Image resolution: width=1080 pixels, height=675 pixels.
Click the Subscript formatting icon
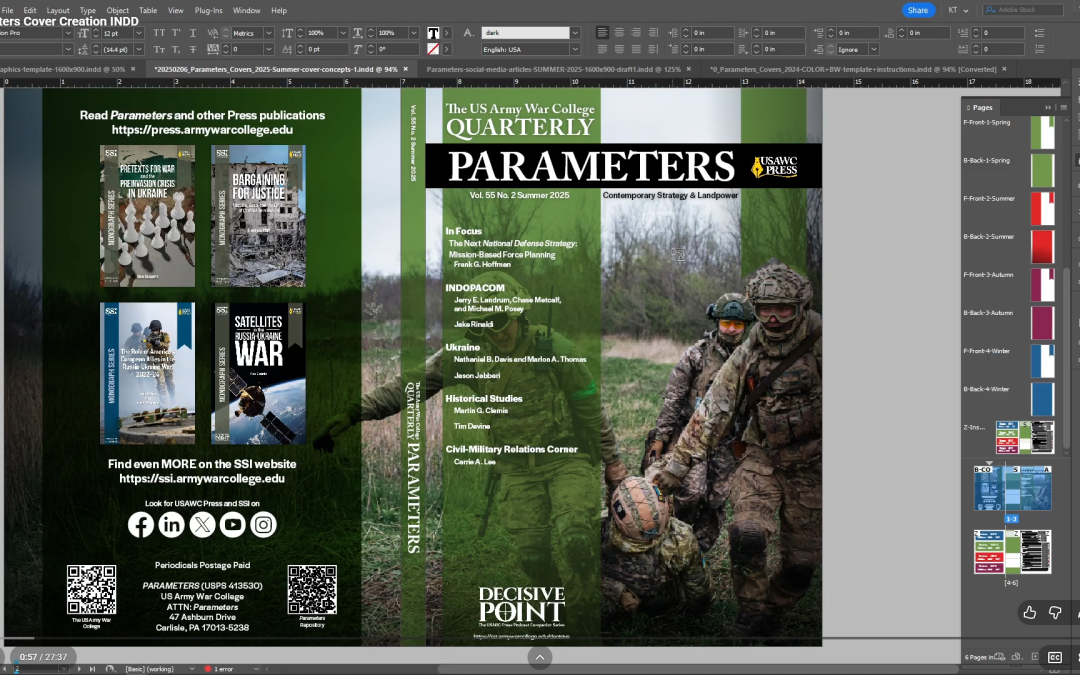click(x=176, y=50)
